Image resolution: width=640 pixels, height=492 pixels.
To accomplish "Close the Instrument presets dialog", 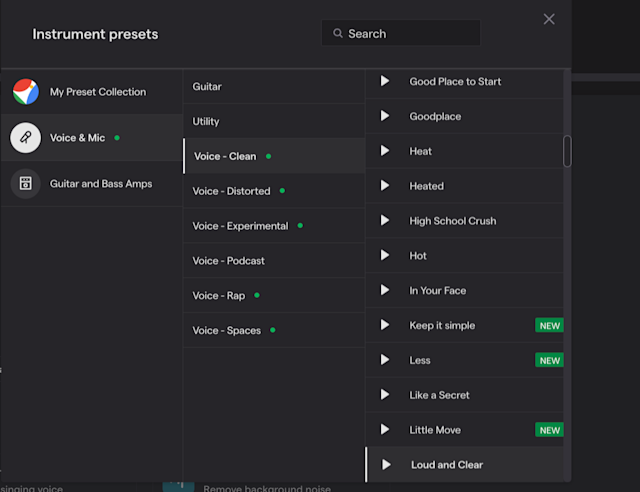I will point(549,19).
